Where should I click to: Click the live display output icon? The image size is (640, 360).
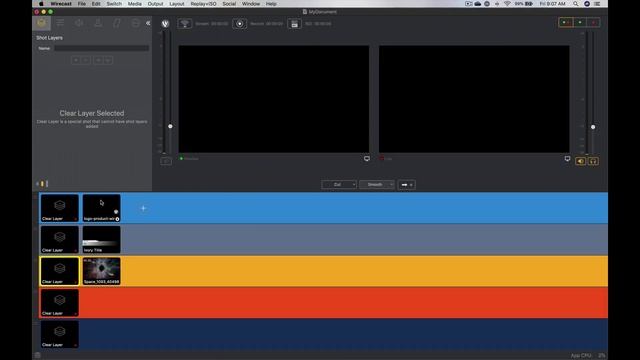coord(567,158)
